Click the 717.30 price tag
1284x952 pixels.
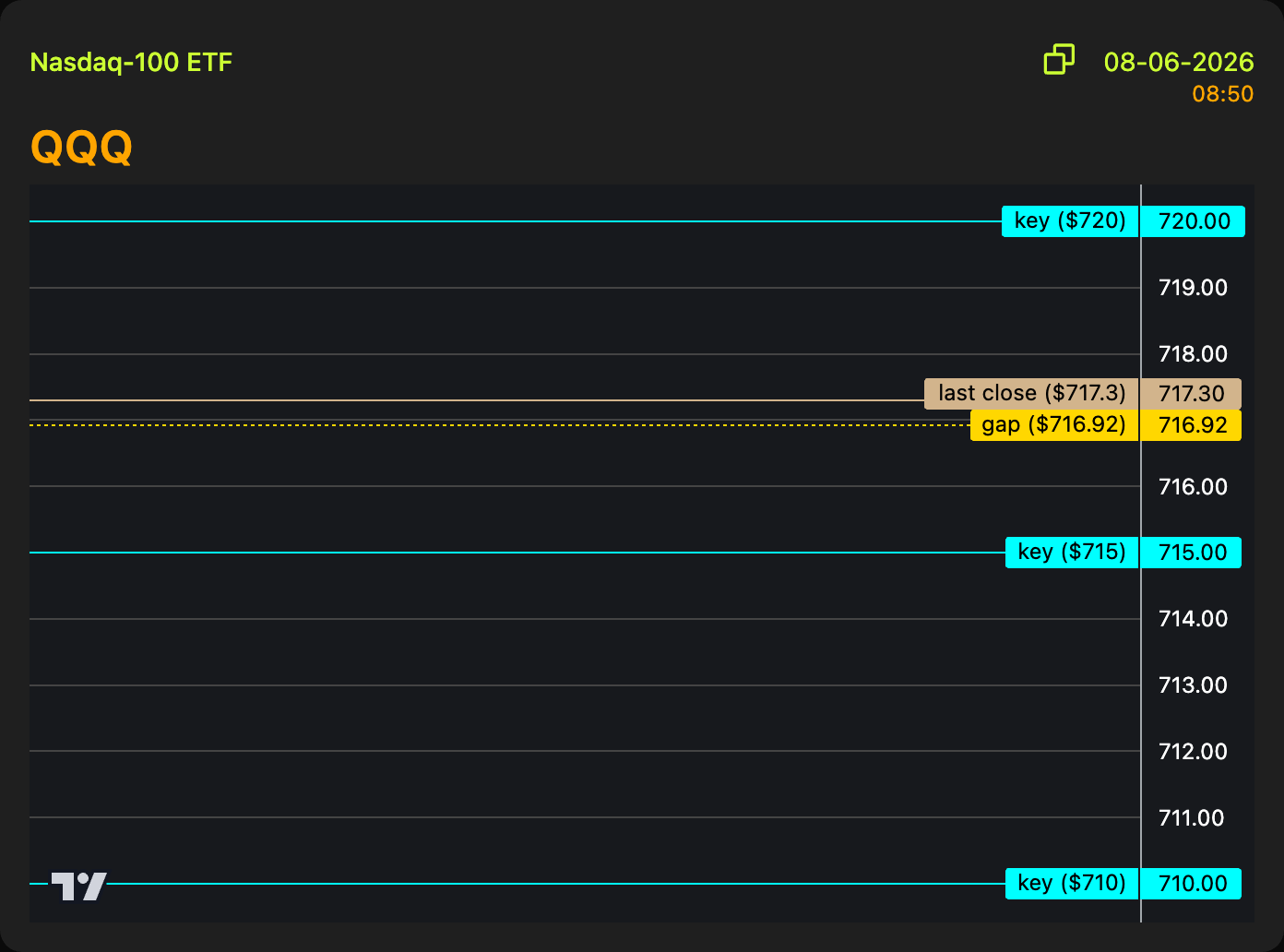point(1192,394)
